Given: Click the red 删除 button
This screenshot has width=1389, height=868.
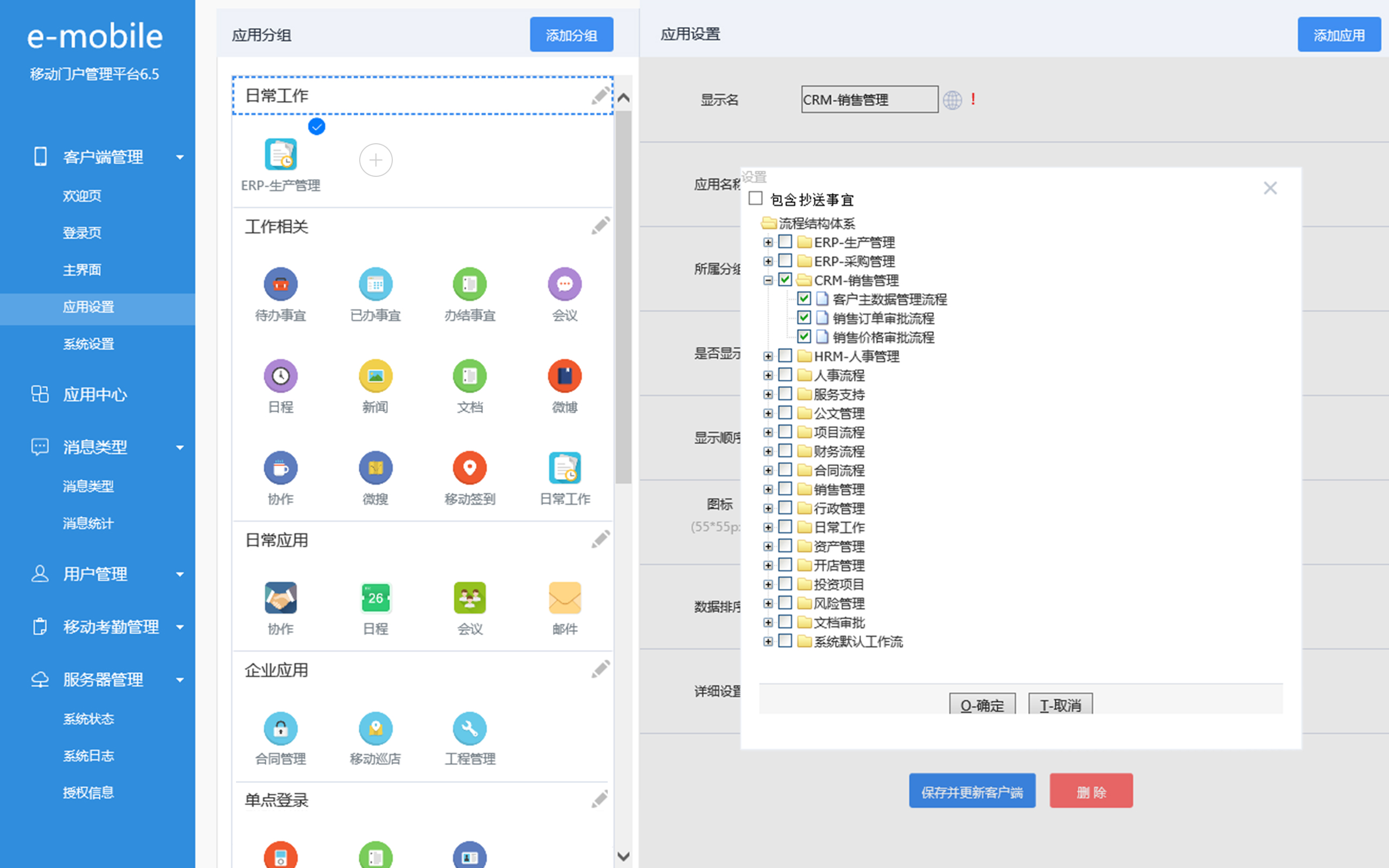Looking at the screenshot, I should point(1091,790).
